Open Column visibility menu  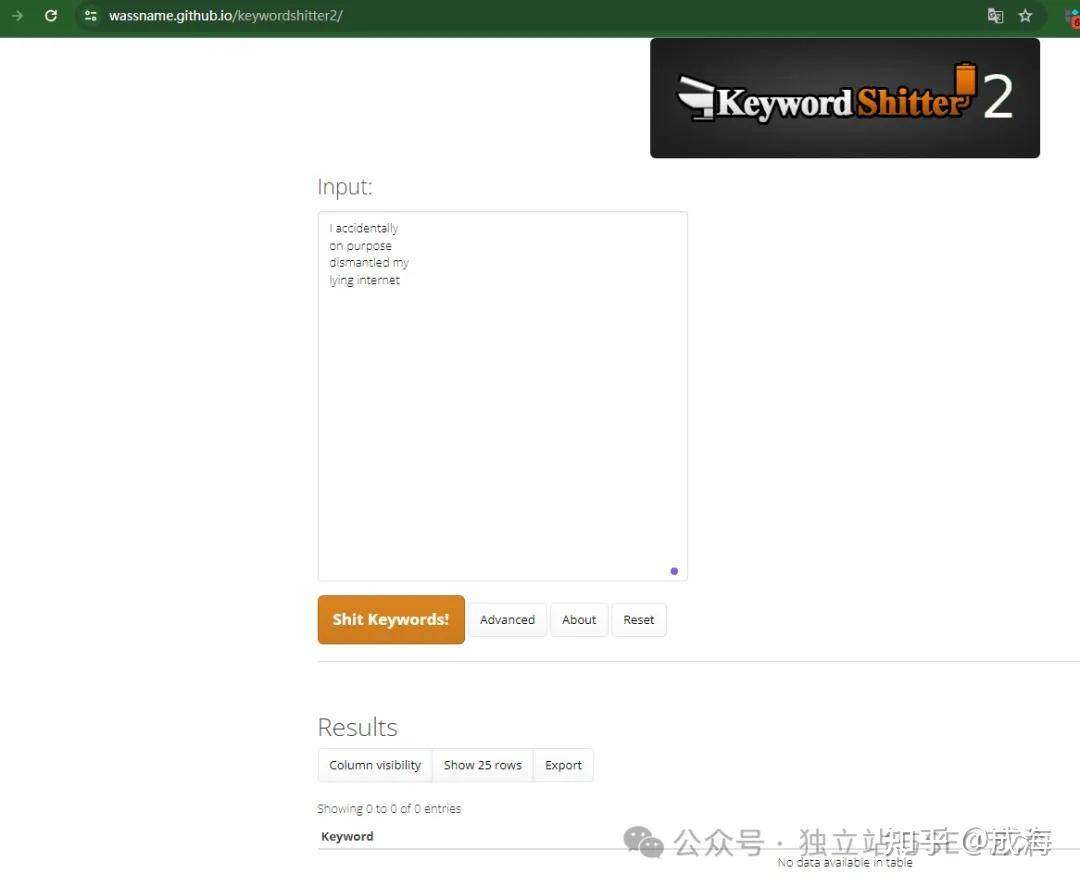pos(375,765)
